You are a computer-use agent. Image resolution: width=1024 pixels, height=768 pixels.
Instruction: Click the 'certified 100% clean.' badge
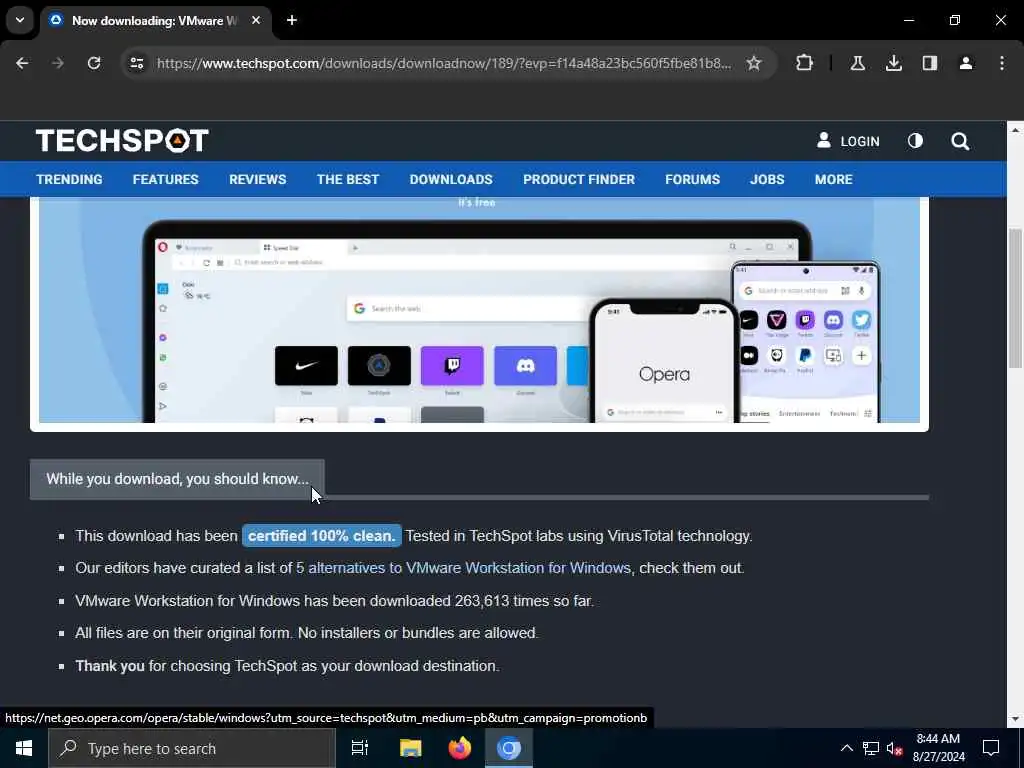click(321, 536)
